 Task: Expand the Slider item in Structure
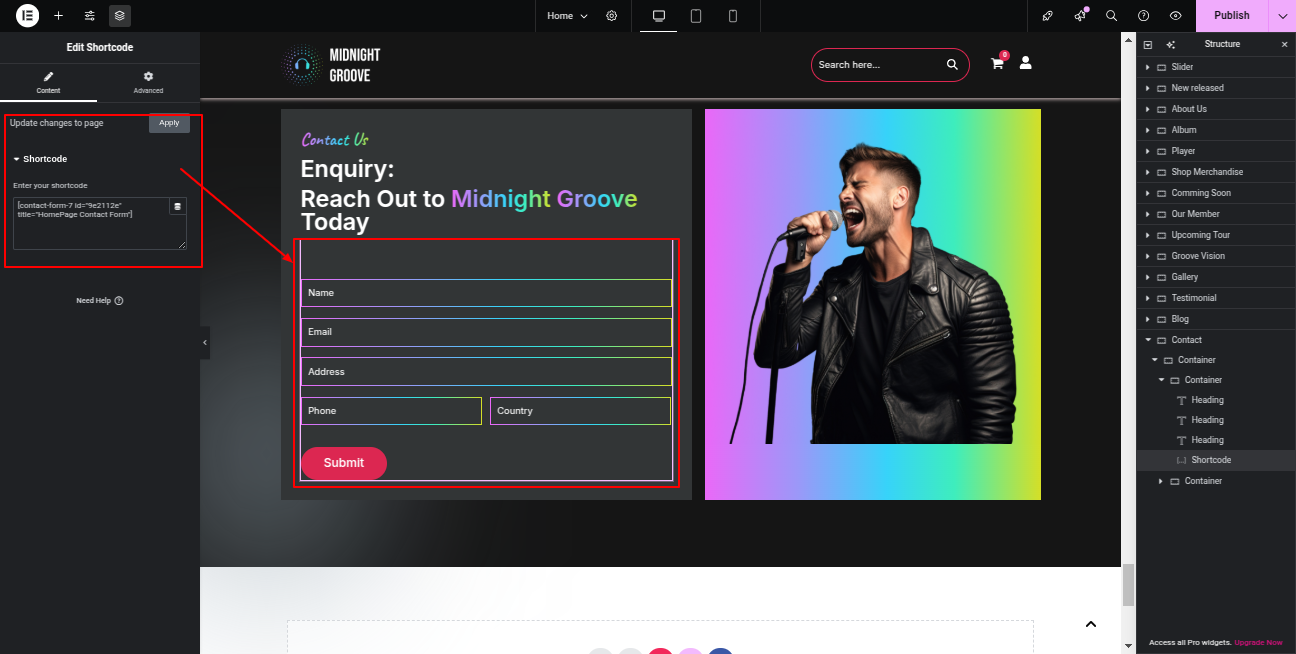[1148, 67]
